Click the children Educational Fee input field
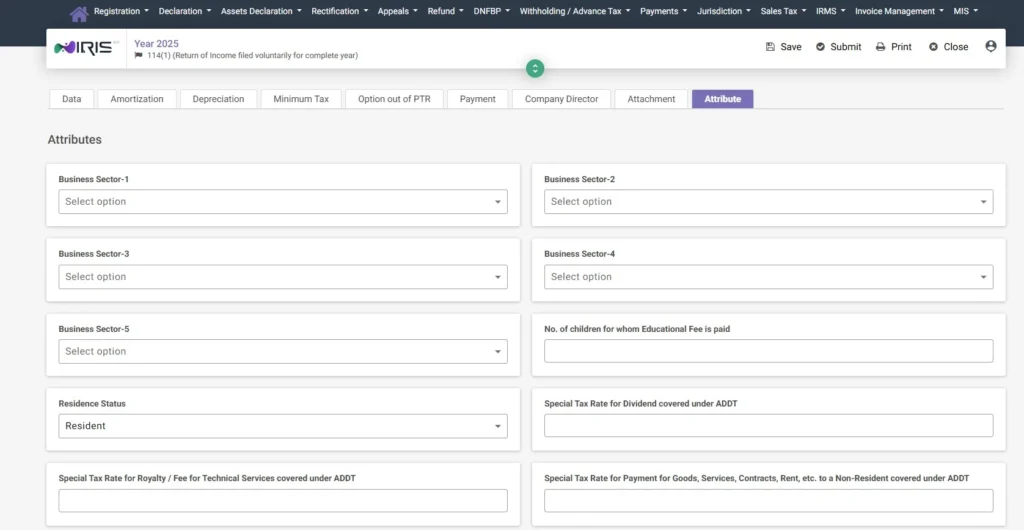This screenshot has height=530, width=1024. pyautogui.click(x=769, y=351)
